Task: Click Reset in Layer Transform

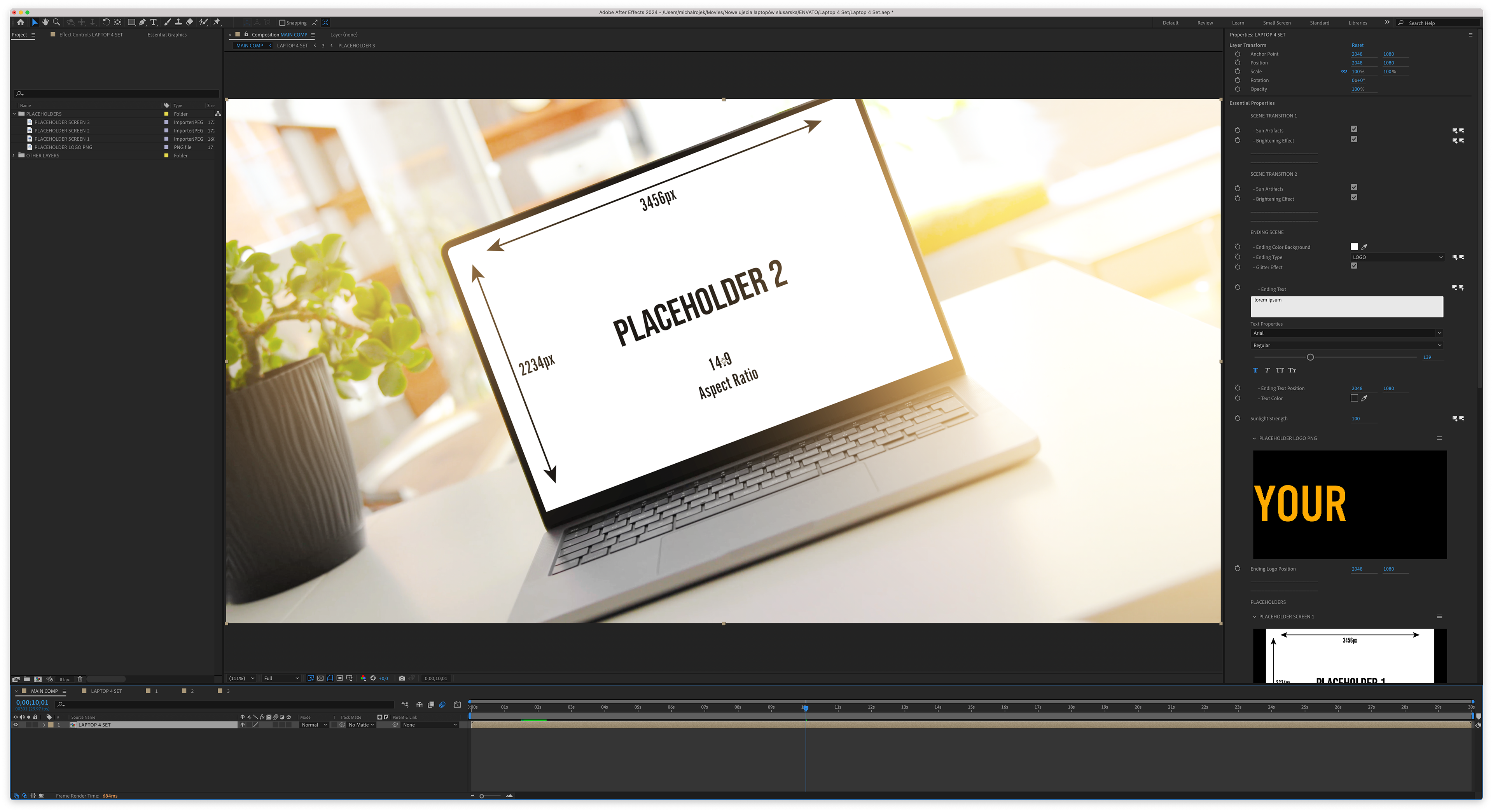Action: 1357,45
